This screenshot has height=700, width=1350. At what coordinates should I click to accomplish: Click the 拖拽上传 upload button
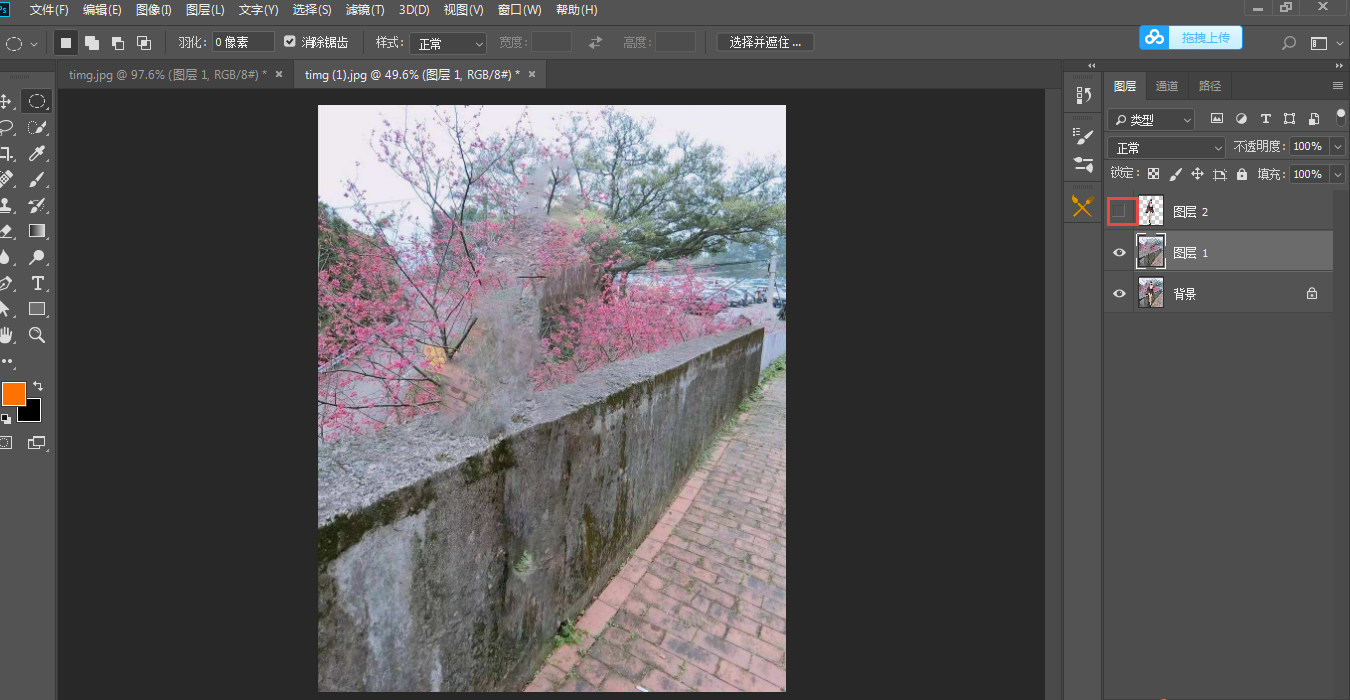click(1191, 38)
